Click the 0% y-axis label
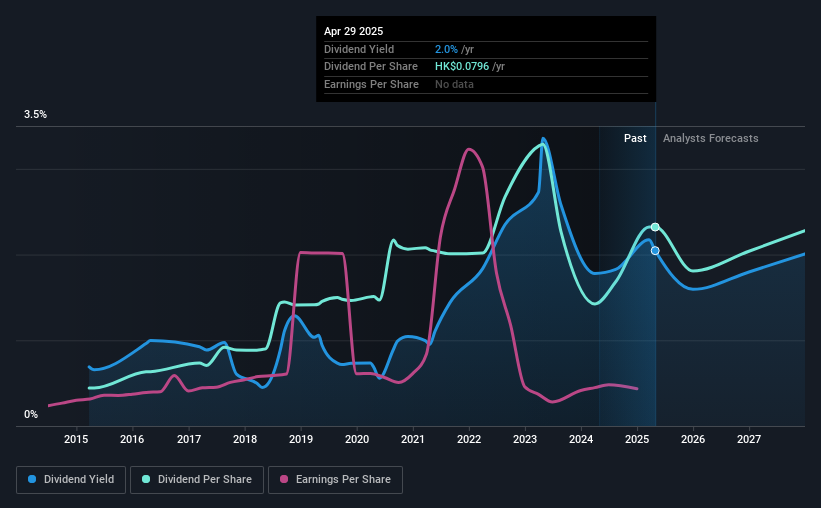 31,414
